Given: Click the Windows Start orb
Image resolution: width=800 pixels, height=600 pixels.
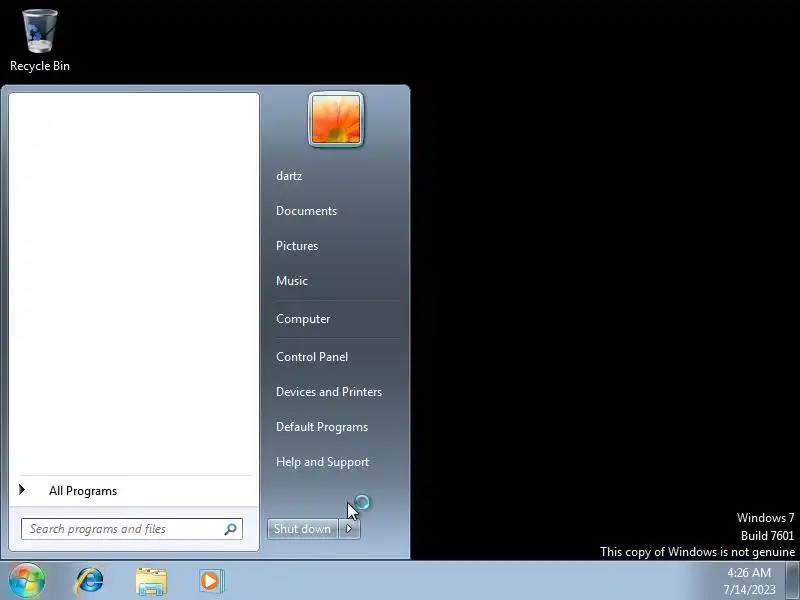Looking at the screenshot, I should pos(27,581).
